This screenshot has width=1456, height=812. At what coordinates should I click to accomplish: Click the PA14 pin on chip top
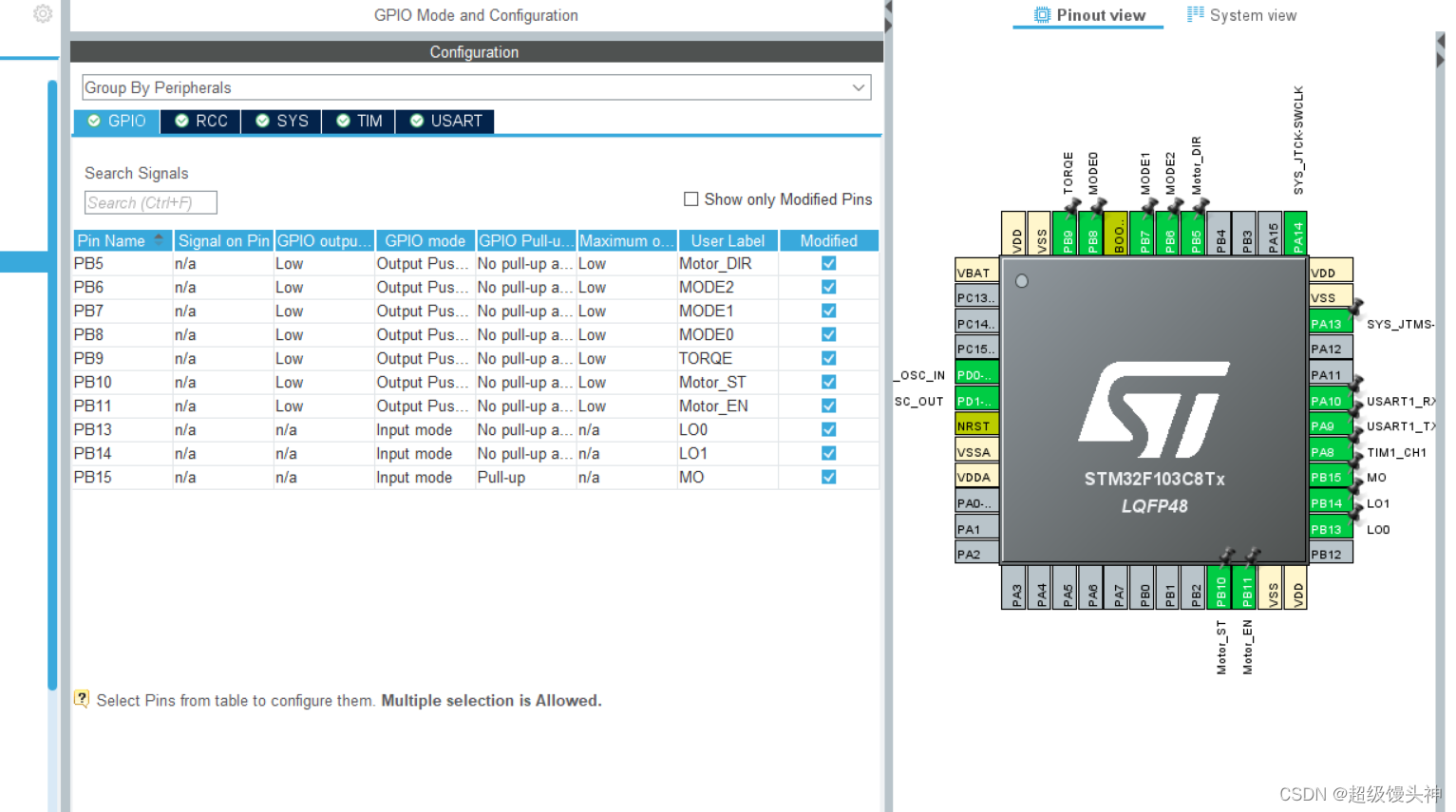(1297, 234)
